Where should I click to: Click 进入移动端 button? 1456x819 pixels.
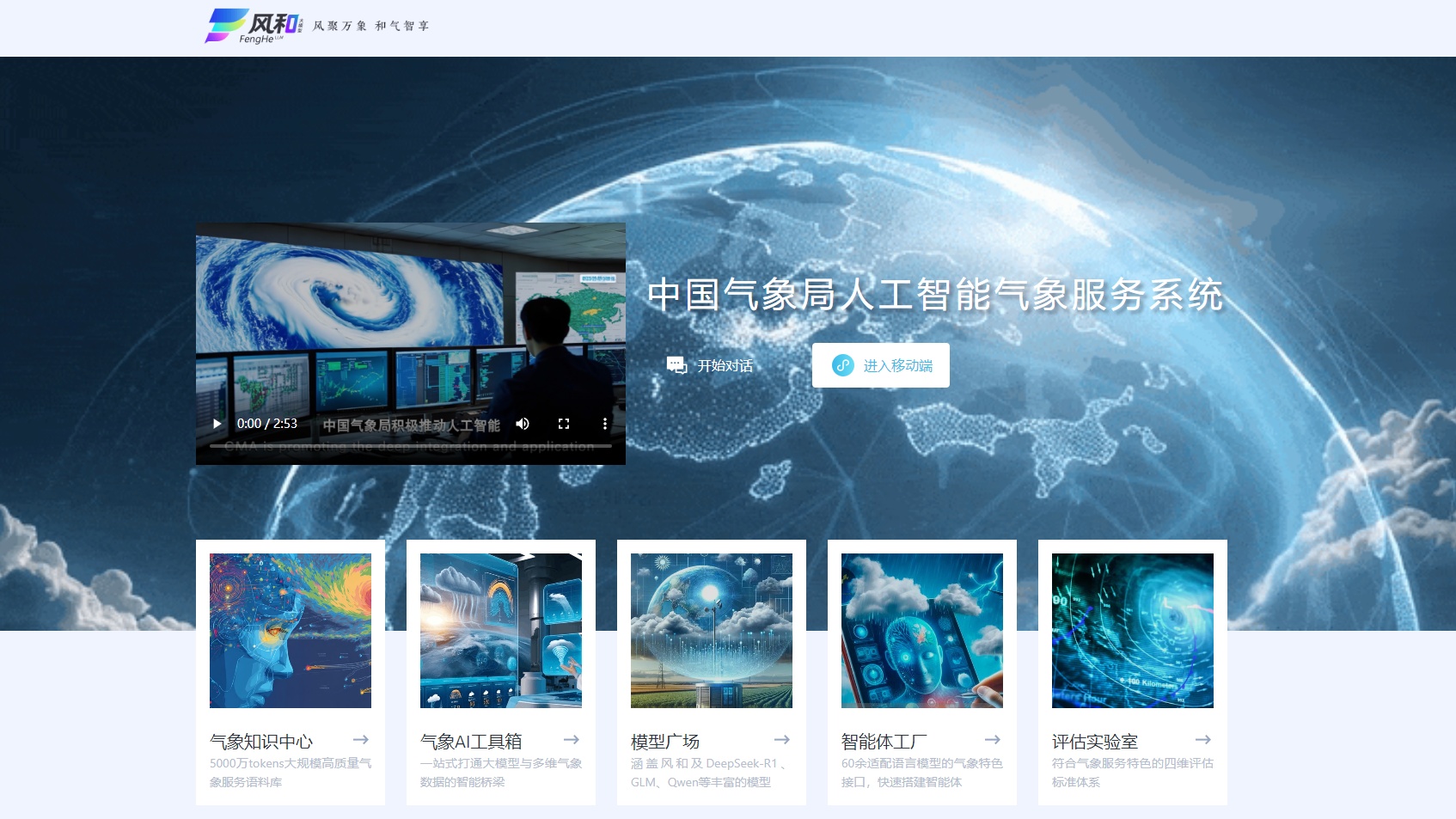pyautogui.click(x=880, y=364)
